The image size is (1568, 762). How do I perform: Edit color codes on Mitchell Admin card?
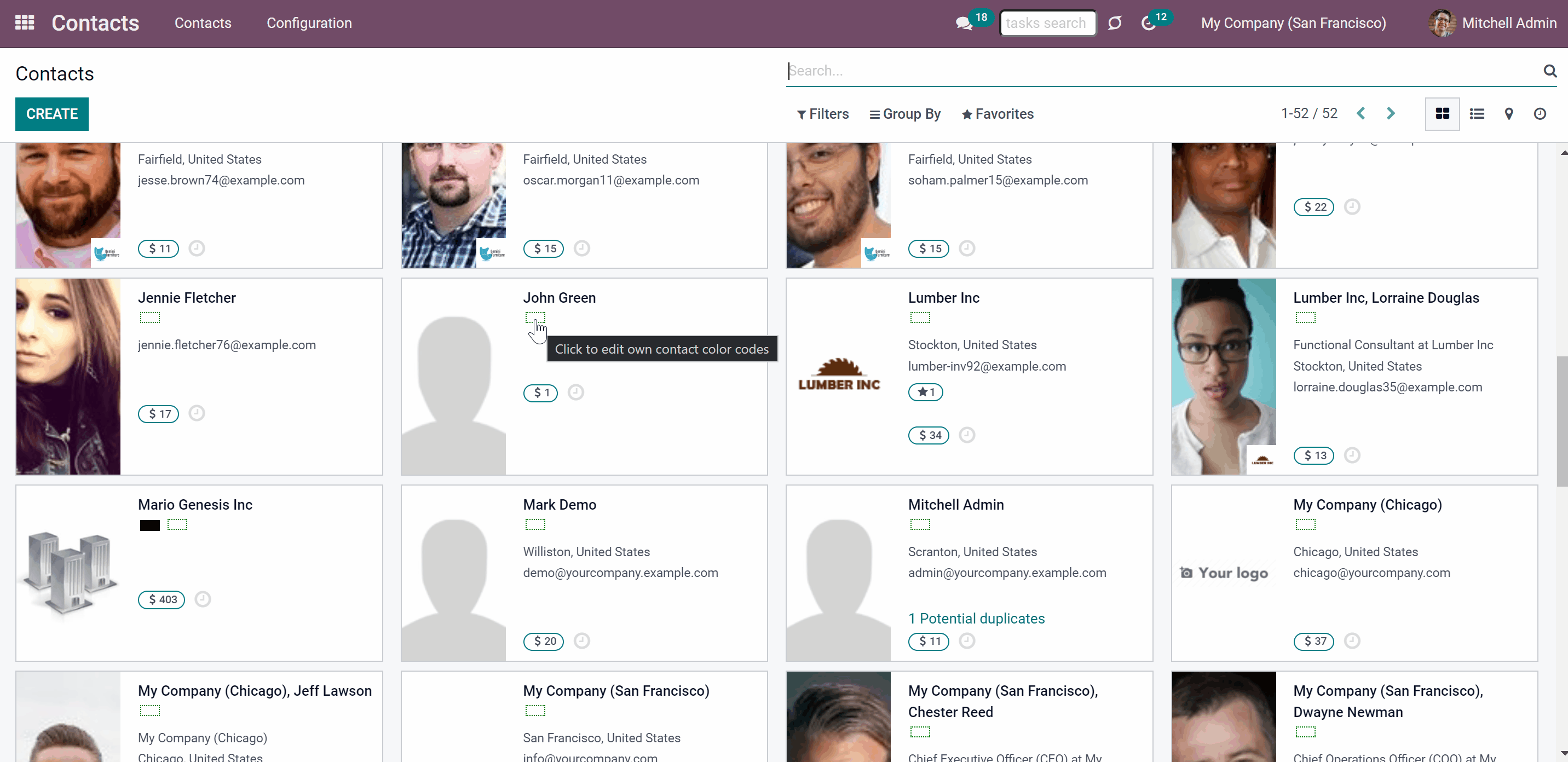coord(920,524)
